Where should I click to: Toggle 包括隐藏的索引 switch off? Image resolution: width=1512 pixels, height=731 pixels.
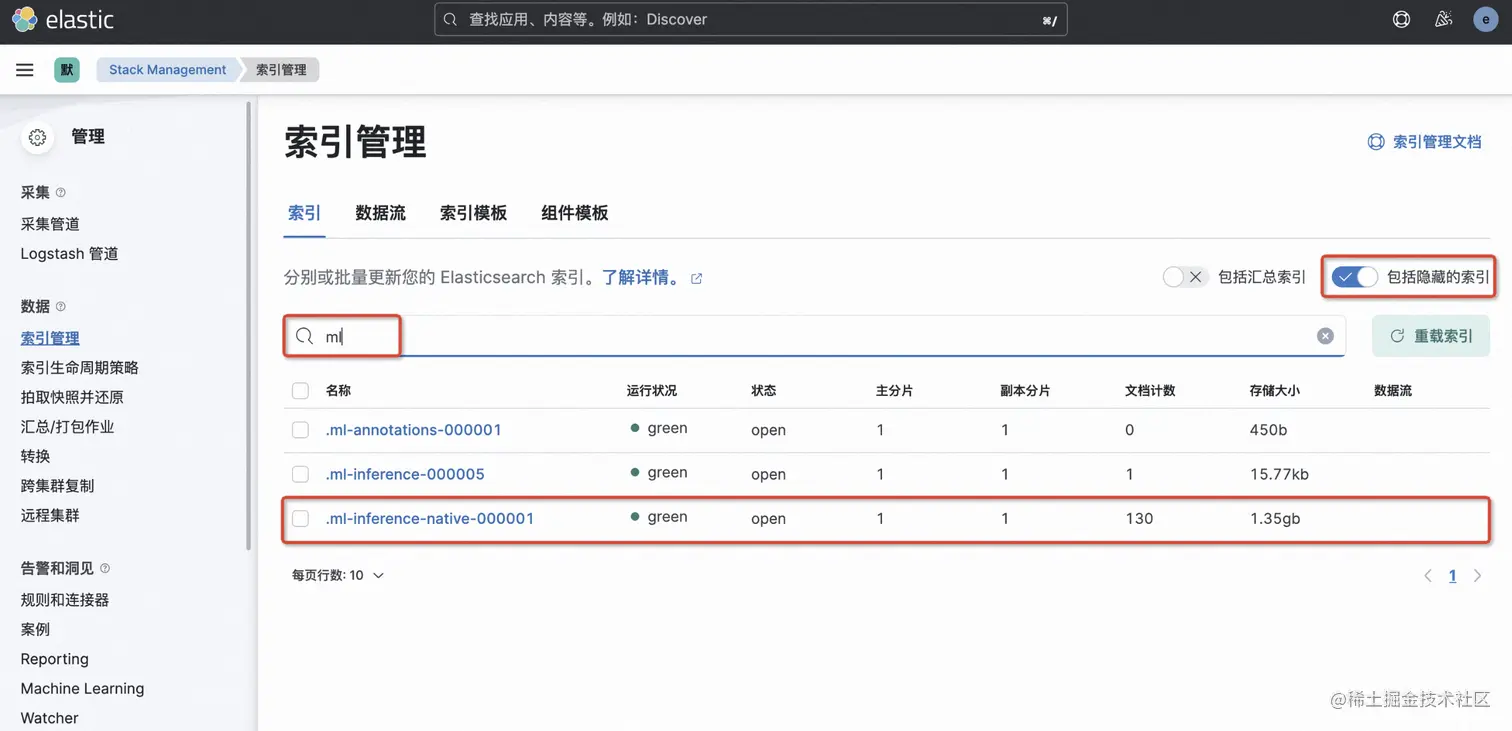1355,277
